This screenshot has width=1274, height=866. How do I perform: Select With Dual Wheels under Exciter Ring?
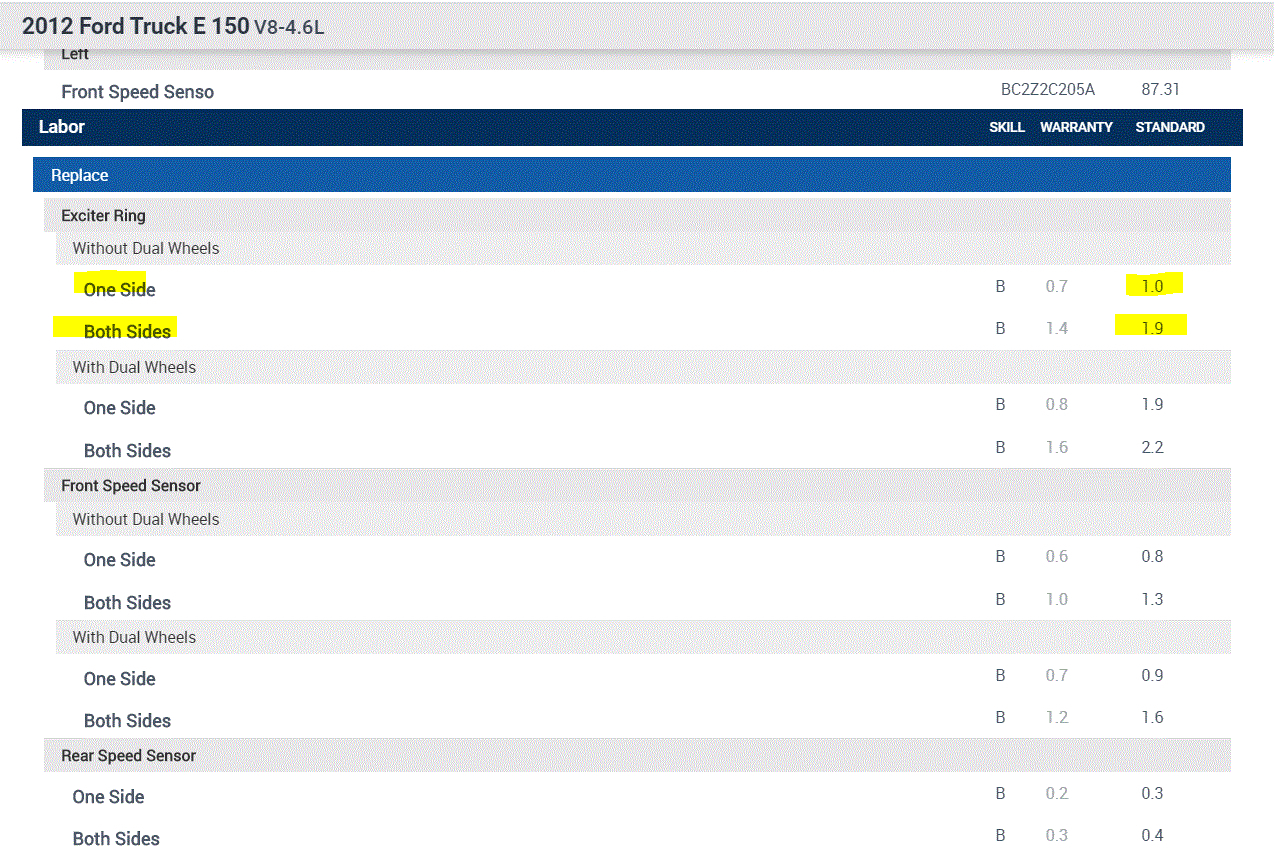[134, 367]
